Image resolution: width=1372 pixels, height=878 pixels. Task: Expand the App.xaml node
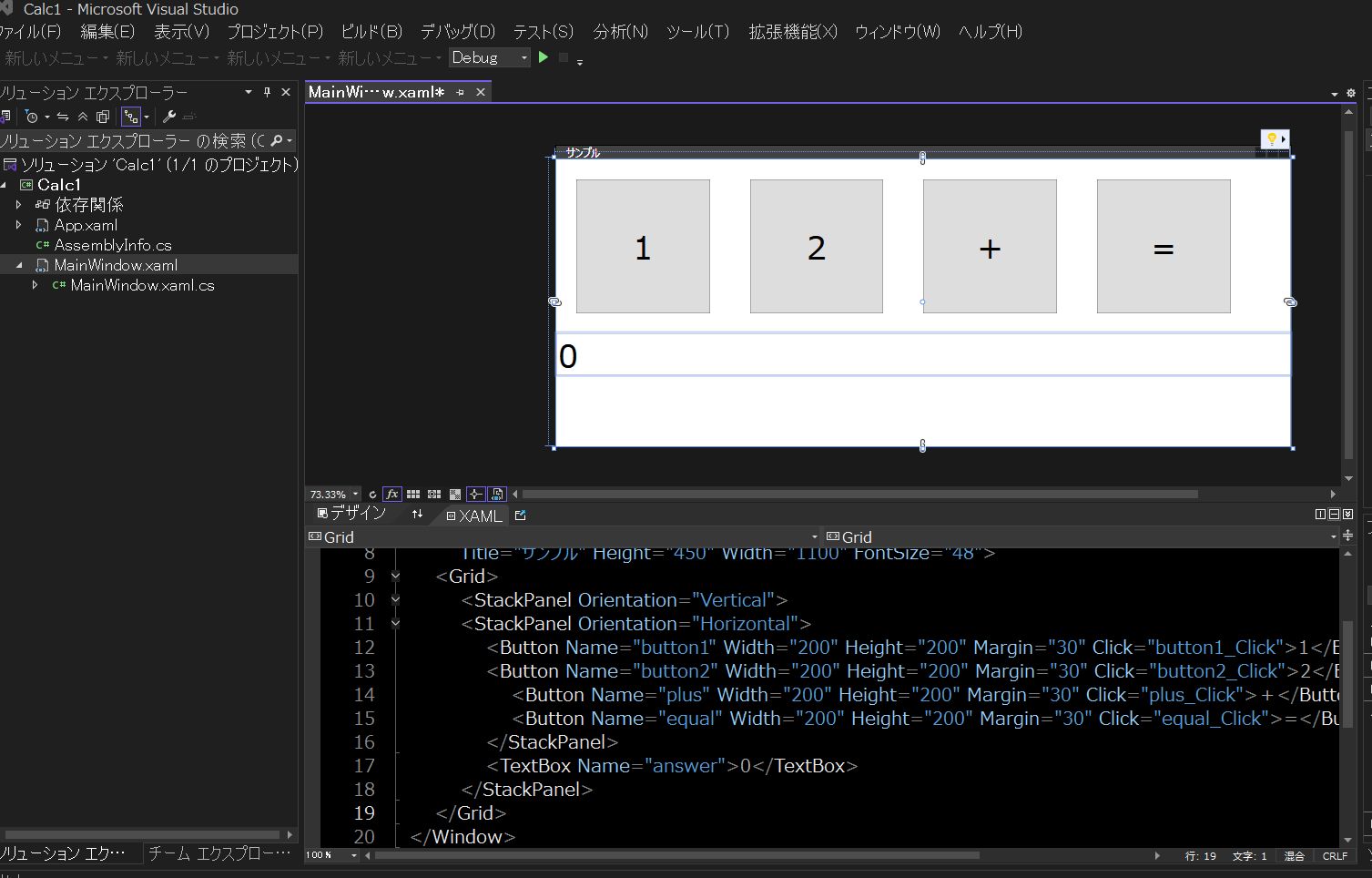pos(19,225)
